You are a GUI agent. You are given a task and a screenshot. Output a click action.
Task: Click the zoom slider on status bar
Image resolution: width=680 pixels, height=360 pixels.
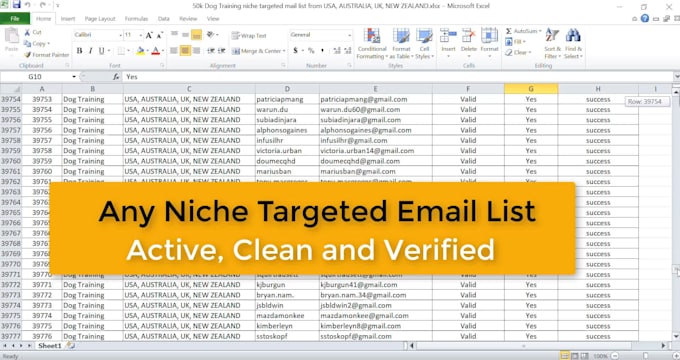(645, 356)
